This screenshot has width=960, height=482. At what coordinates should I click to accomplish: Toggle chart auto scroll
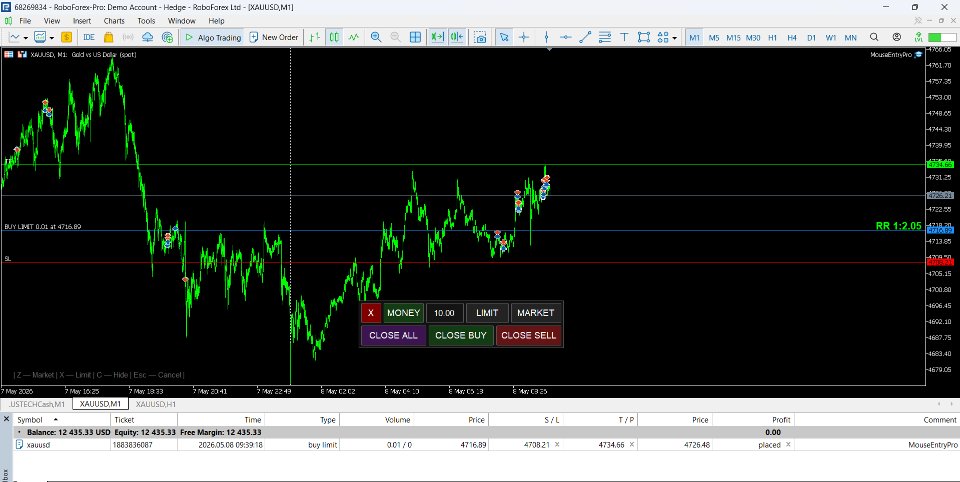click(x=437, y=37)
